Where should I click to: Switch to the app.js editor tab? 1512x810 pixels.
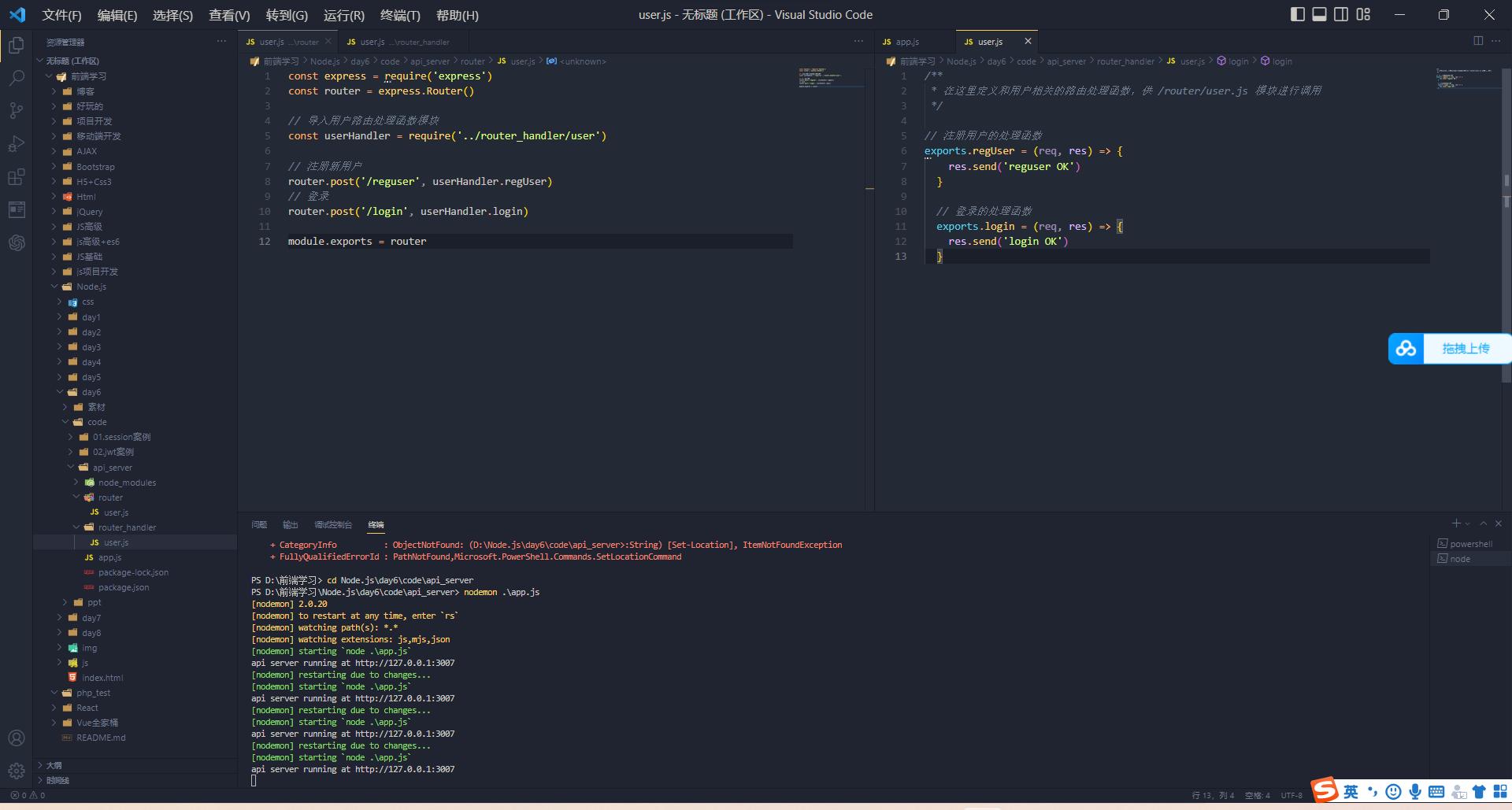click(x=913, y=42)
